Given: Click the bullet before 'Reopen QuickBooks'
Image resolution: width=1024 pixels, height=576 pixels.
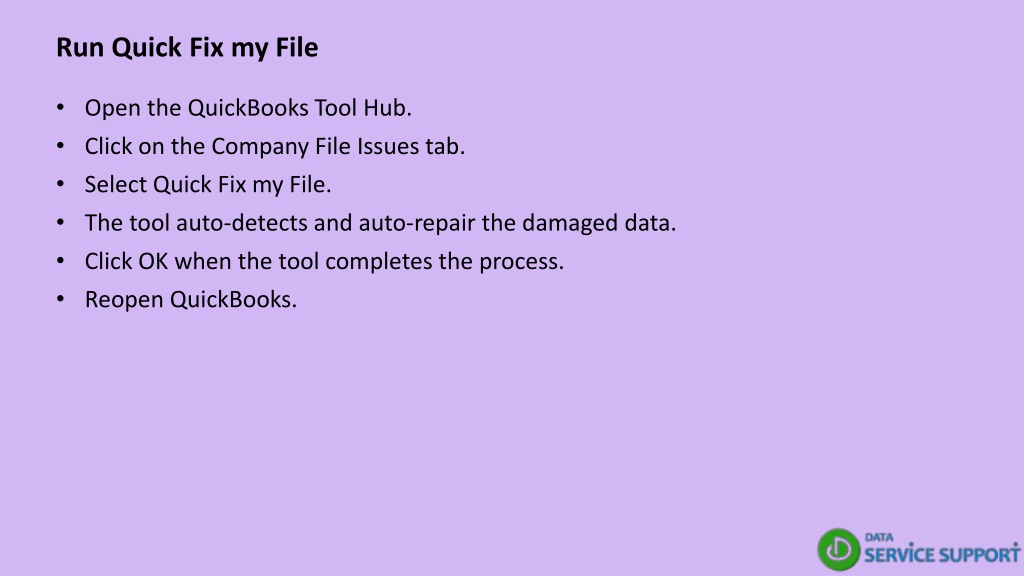Looking at the screenshot, I should [61, 299].
